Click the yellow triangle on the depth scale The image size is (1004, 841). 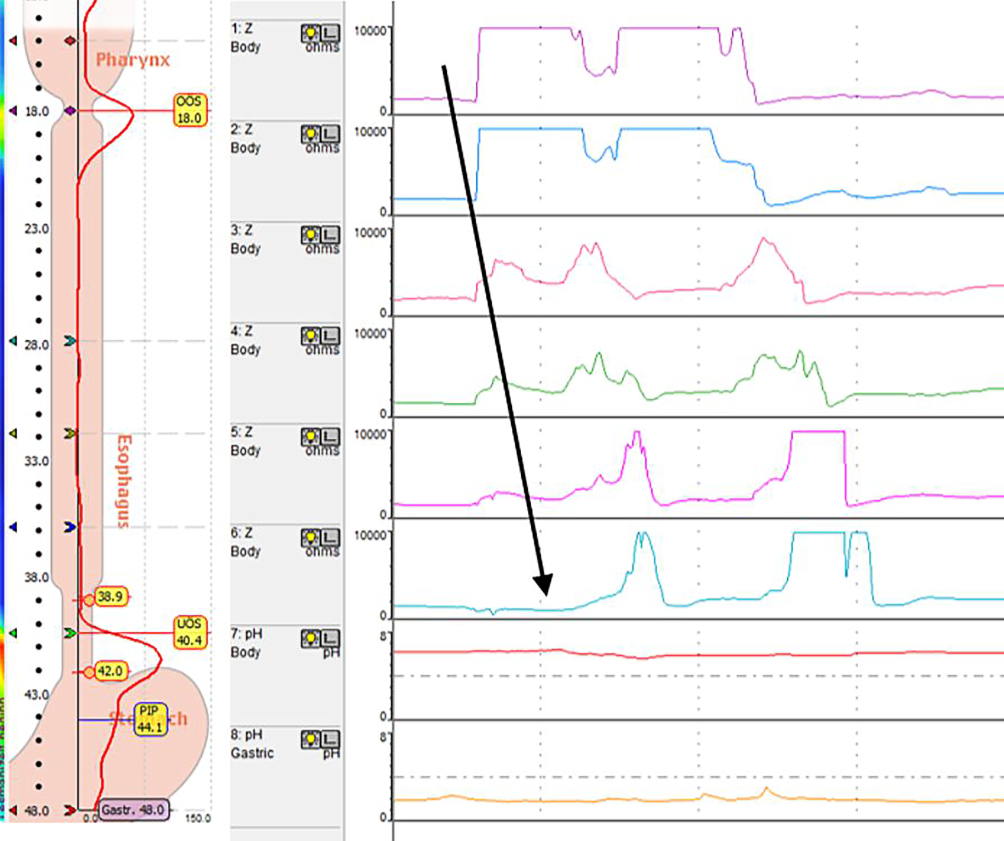13,434
